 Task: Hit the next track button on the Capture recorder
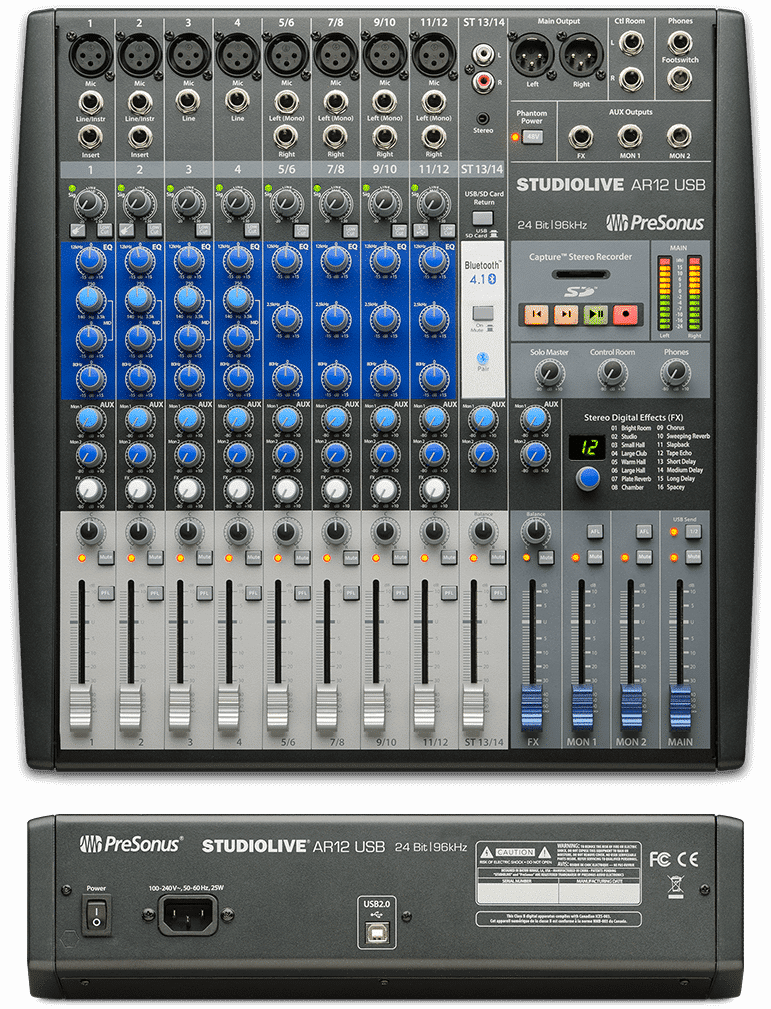(x=566, y=314)
